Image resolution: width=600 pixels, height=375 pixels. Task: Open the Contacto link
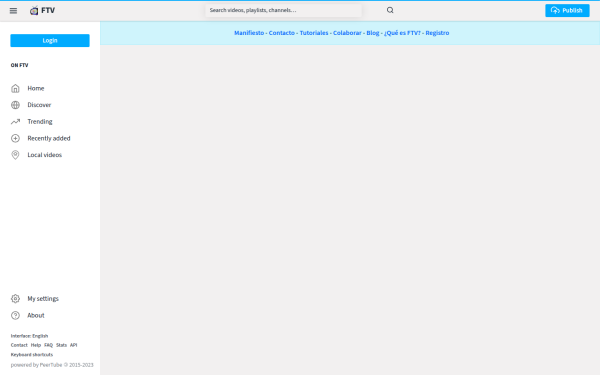point(282,33)
